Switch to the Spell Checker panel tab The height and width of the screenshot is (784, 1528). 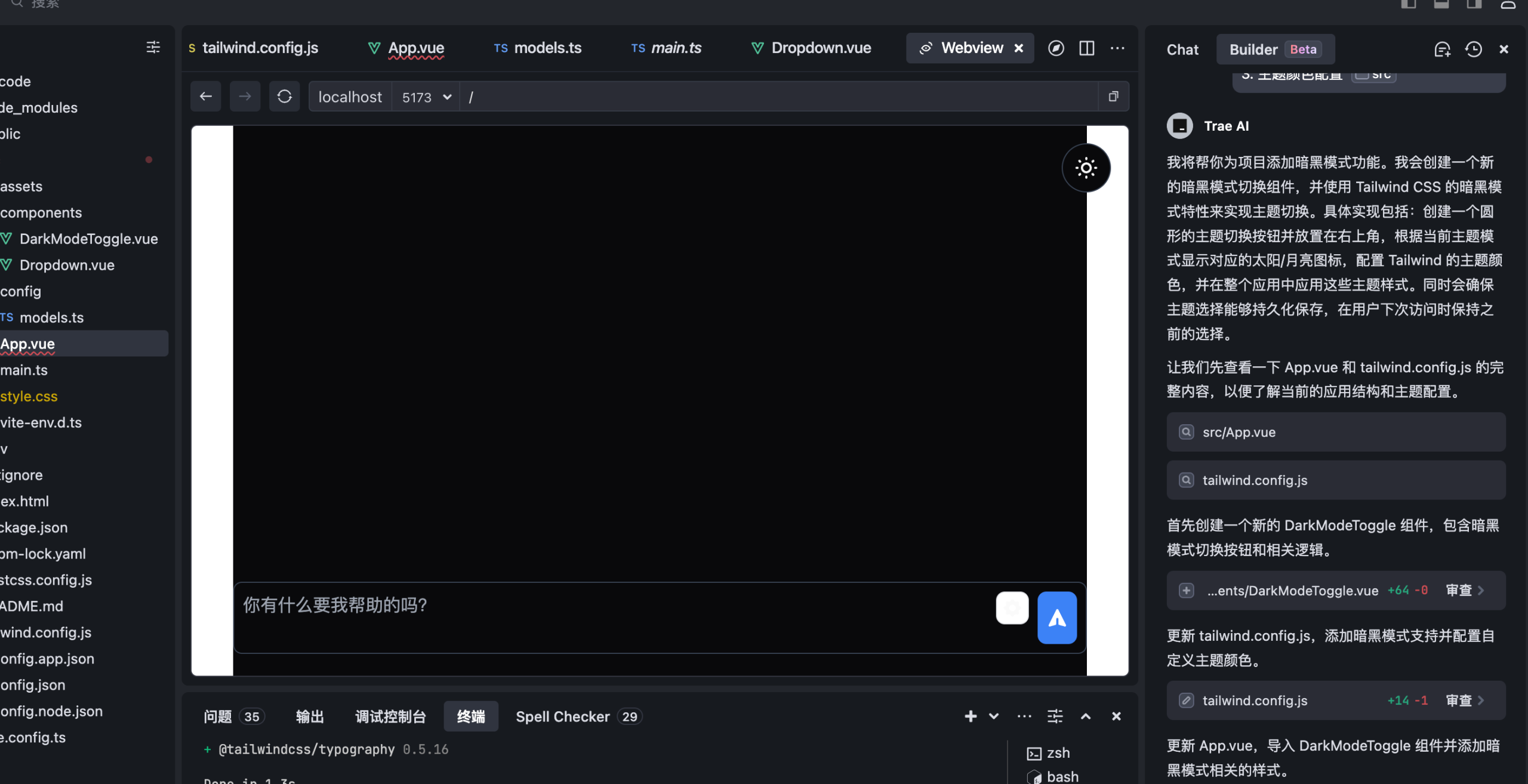click(x=563, y=716)
